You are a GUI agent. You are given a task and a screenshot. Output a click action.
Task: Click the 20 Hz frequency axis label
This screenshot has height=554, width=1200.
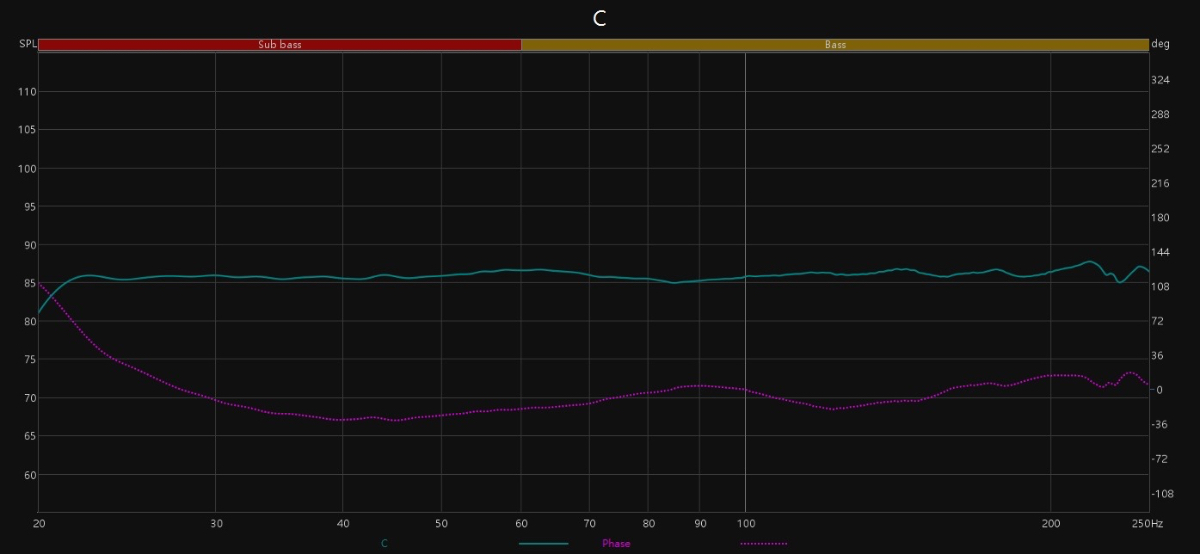39,523
